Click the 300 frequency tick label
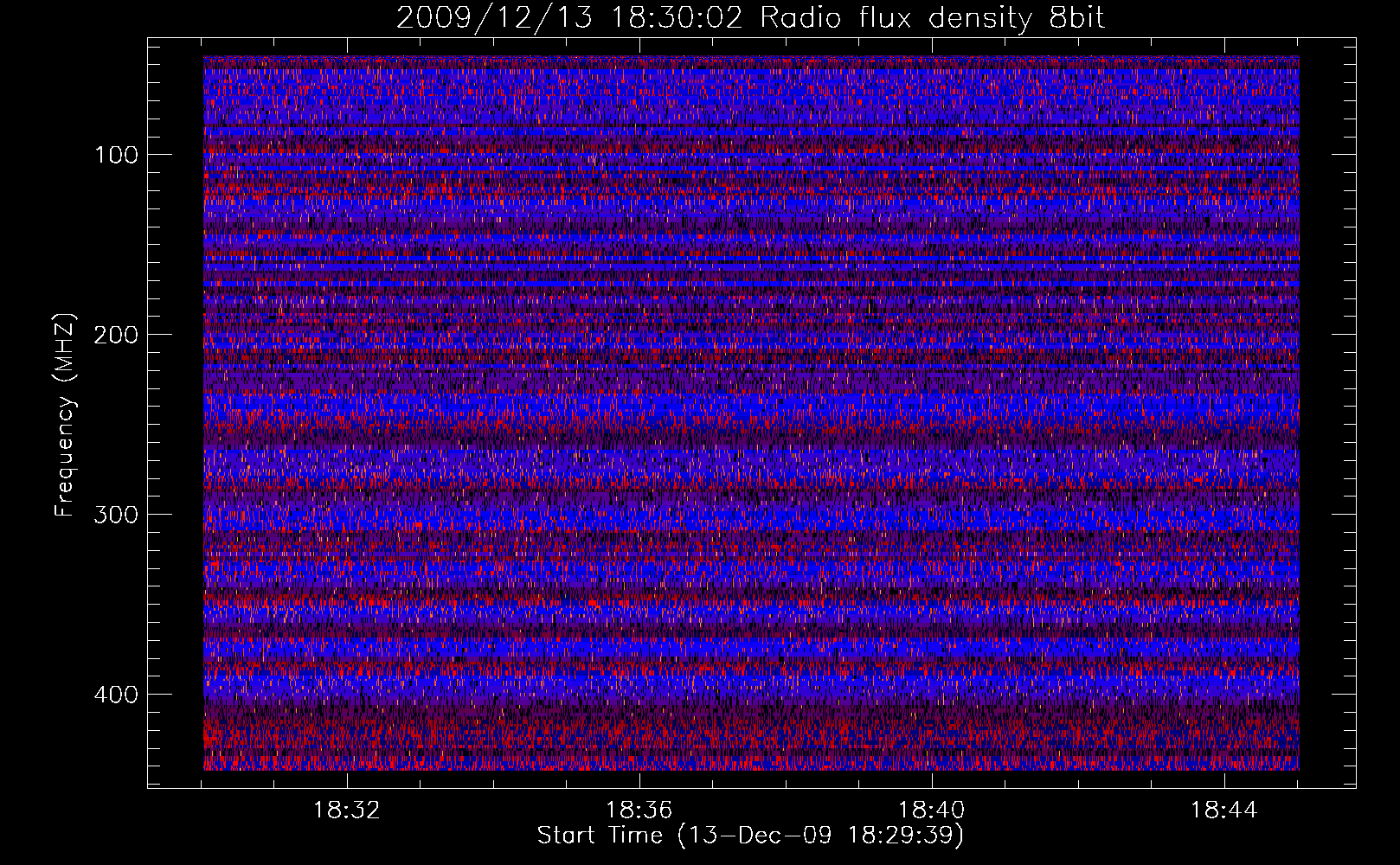 pos(116,515)
